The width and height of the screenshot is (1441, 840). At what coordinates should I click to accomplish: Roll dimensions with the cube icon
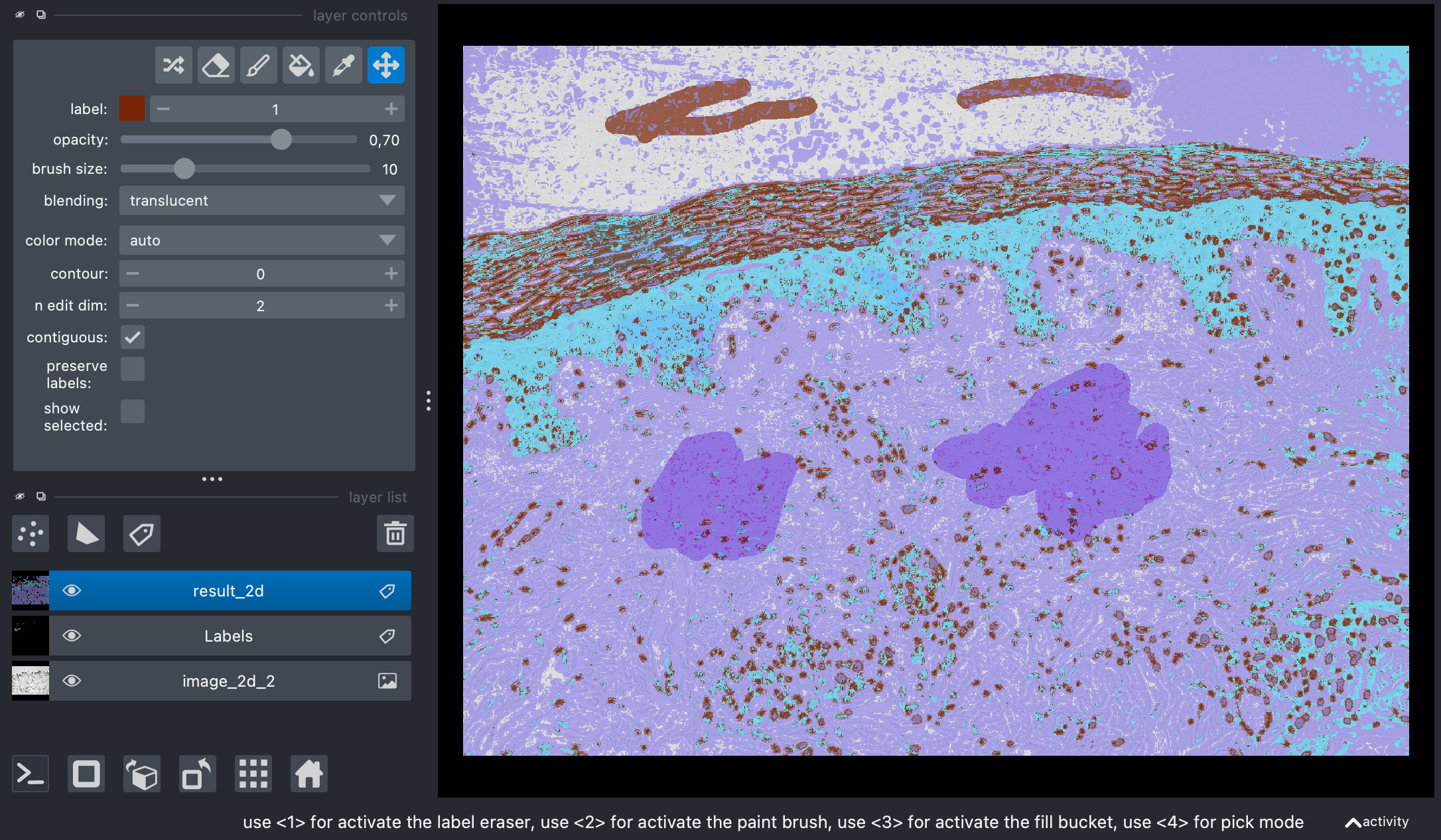point(142,774)
